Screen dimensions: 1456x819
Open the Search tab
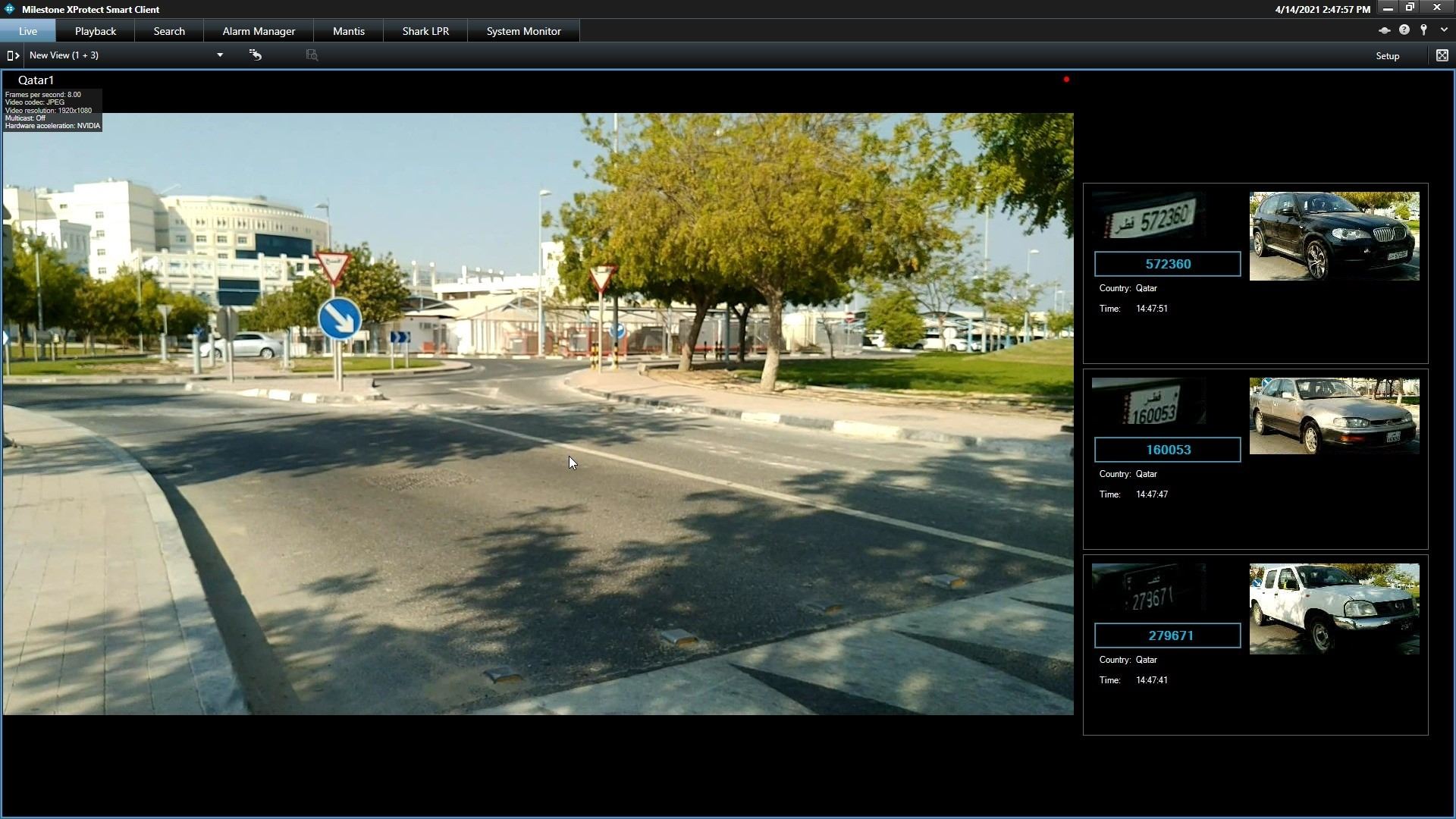[x=169, y=31]
